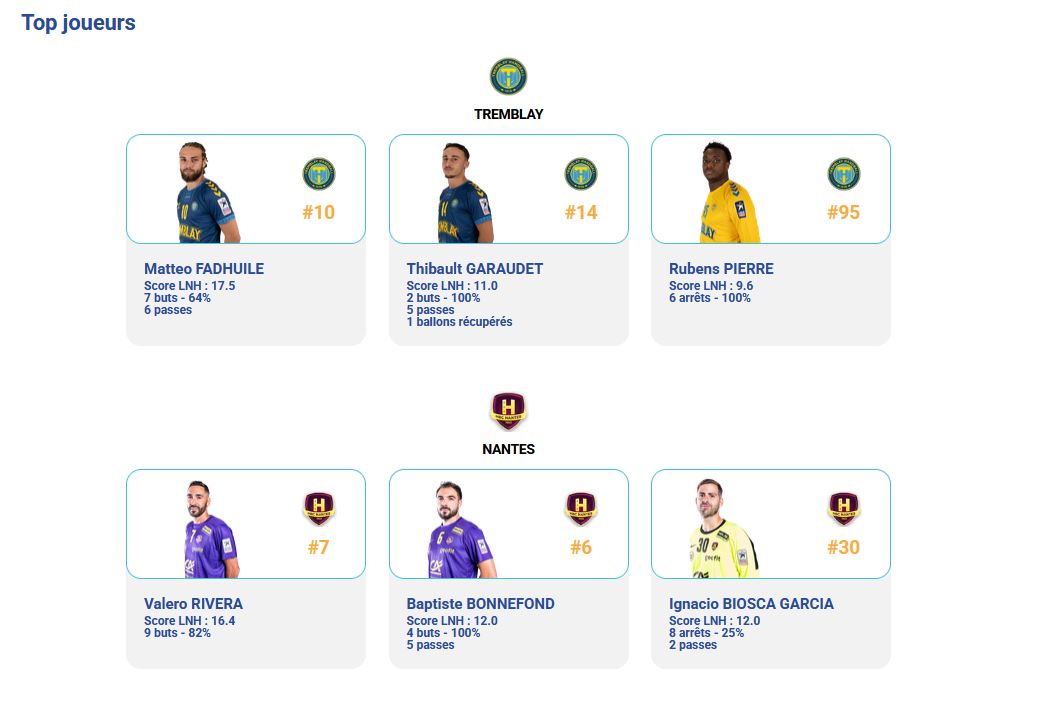Open Baptiste BONNEFOND's player name link
This screenshot has width=1037, height=706.
[480, 604]
